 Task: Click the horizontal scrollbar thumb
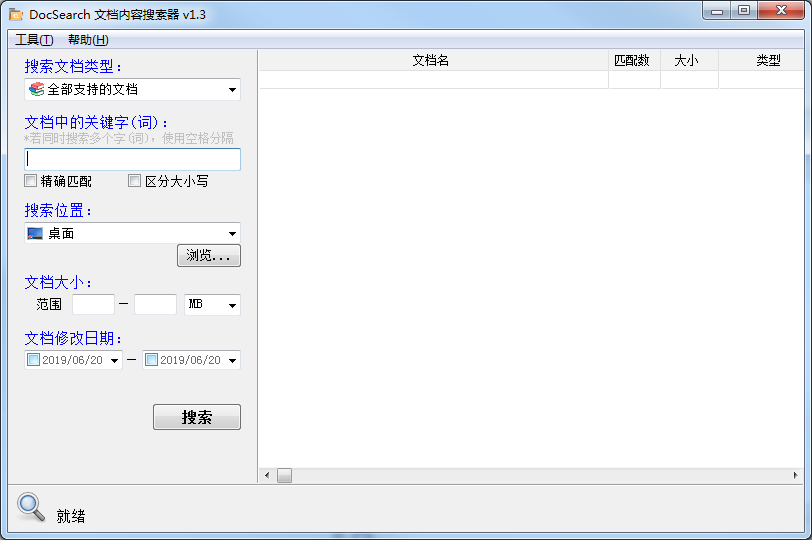[x=284, y=475]
